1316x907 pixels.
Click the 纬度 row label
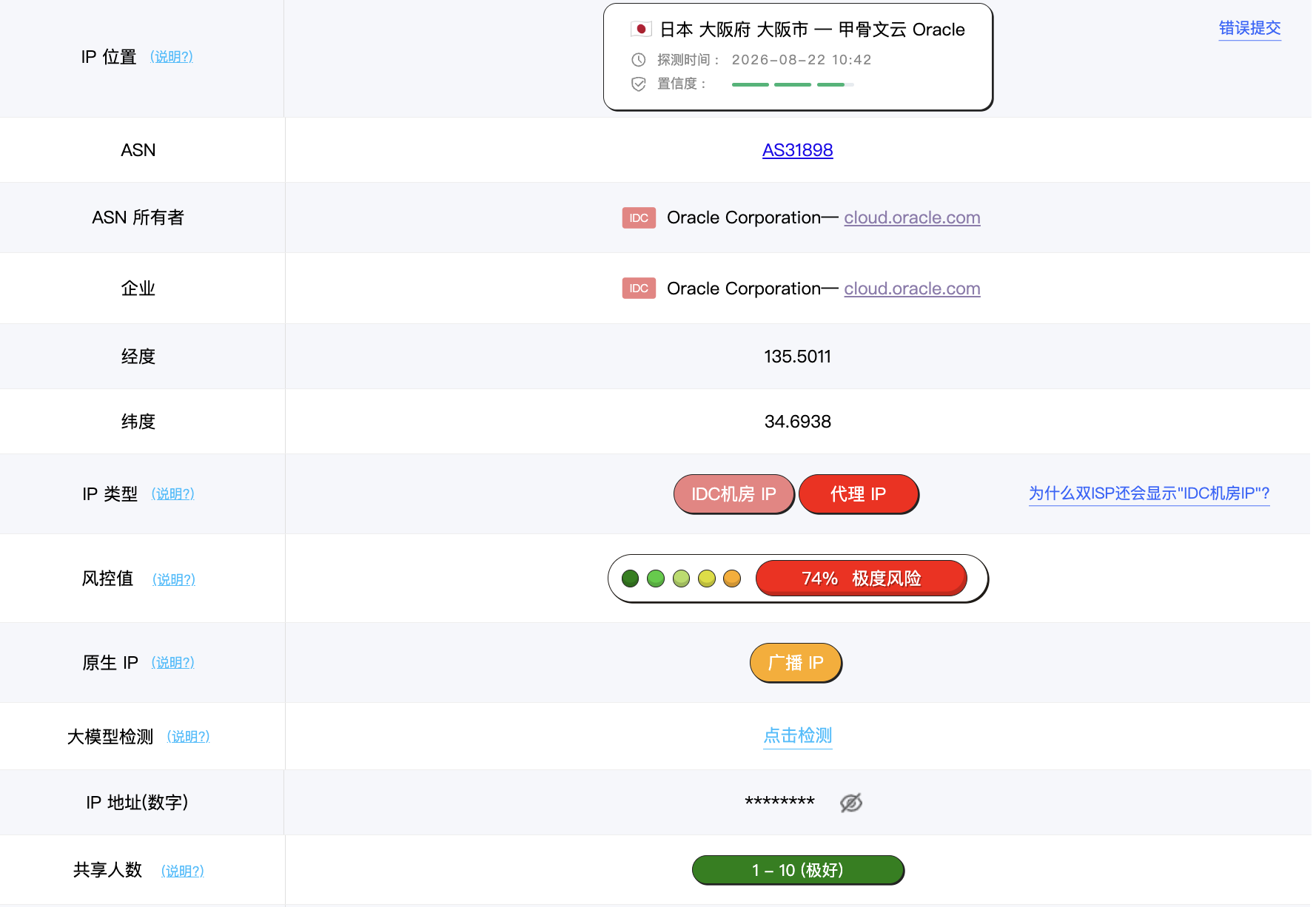pyautogui.click(x=138, y=422)
